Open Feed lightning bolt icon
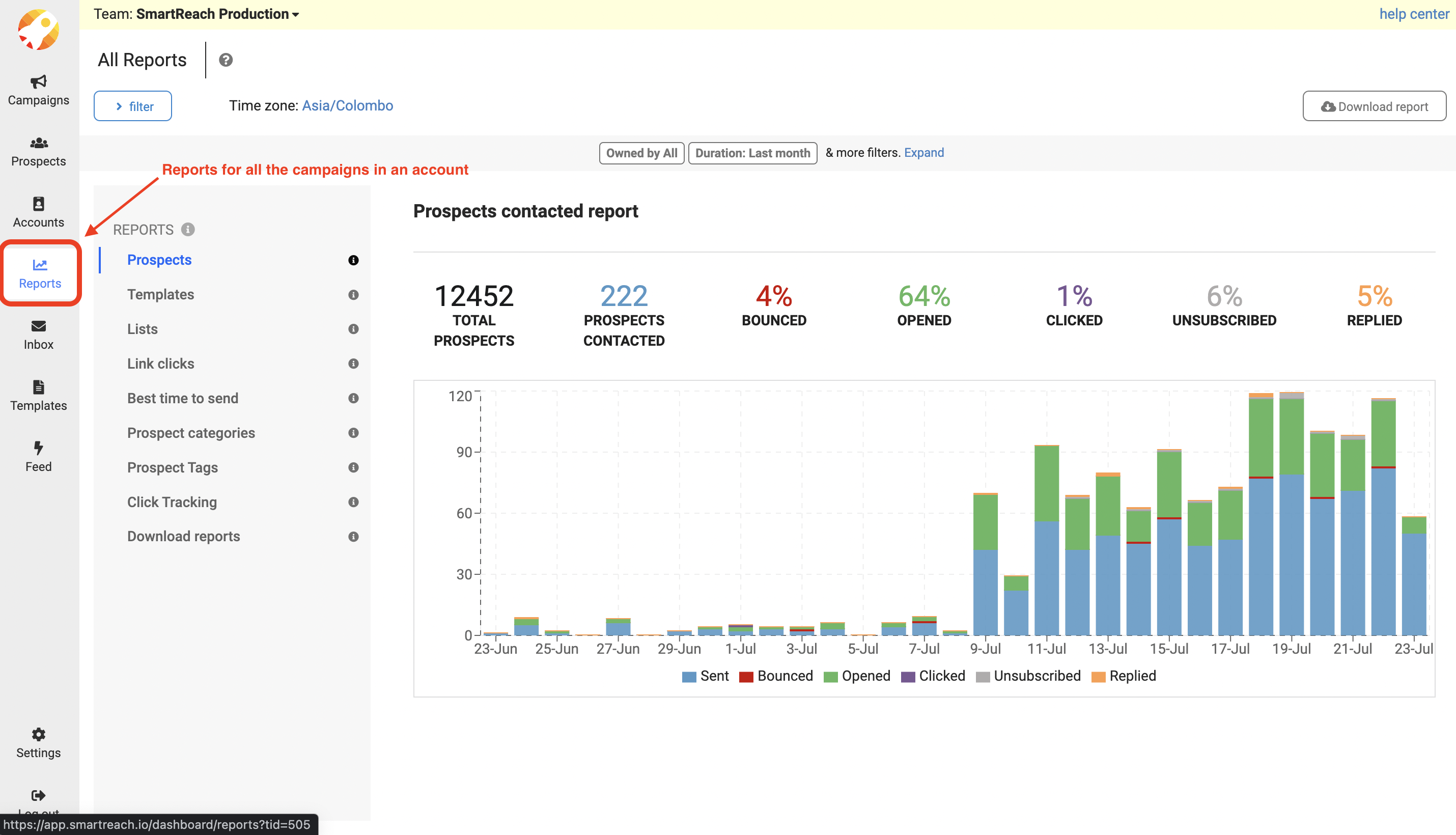This screenshot has width=1456, height=835. [x=38, y=448]
